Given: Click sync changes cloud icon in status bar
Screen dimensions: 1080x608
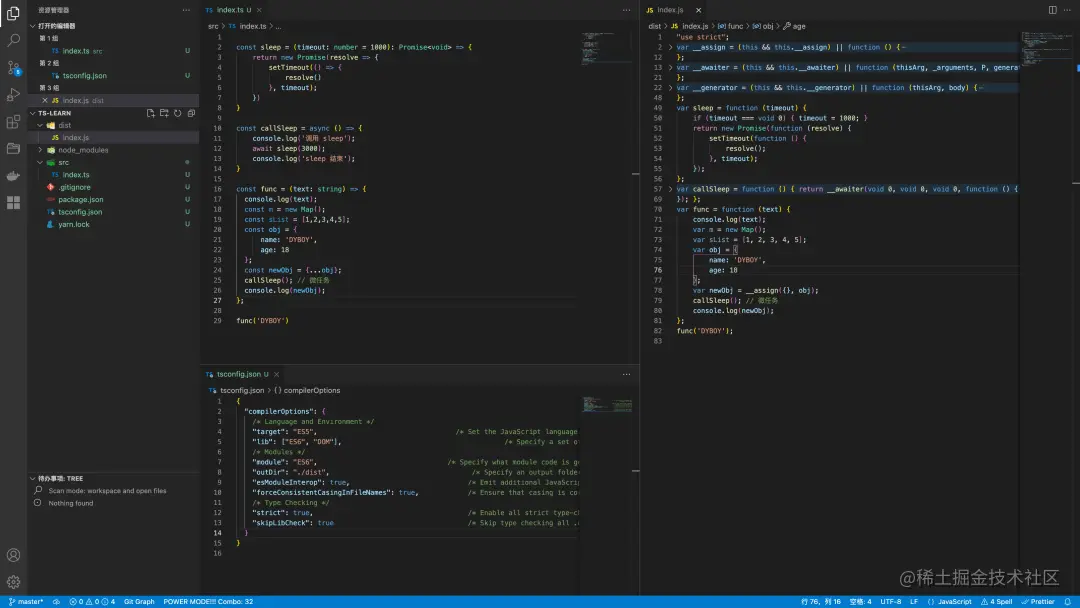Looking at the screenshot, I should [56, 602].
